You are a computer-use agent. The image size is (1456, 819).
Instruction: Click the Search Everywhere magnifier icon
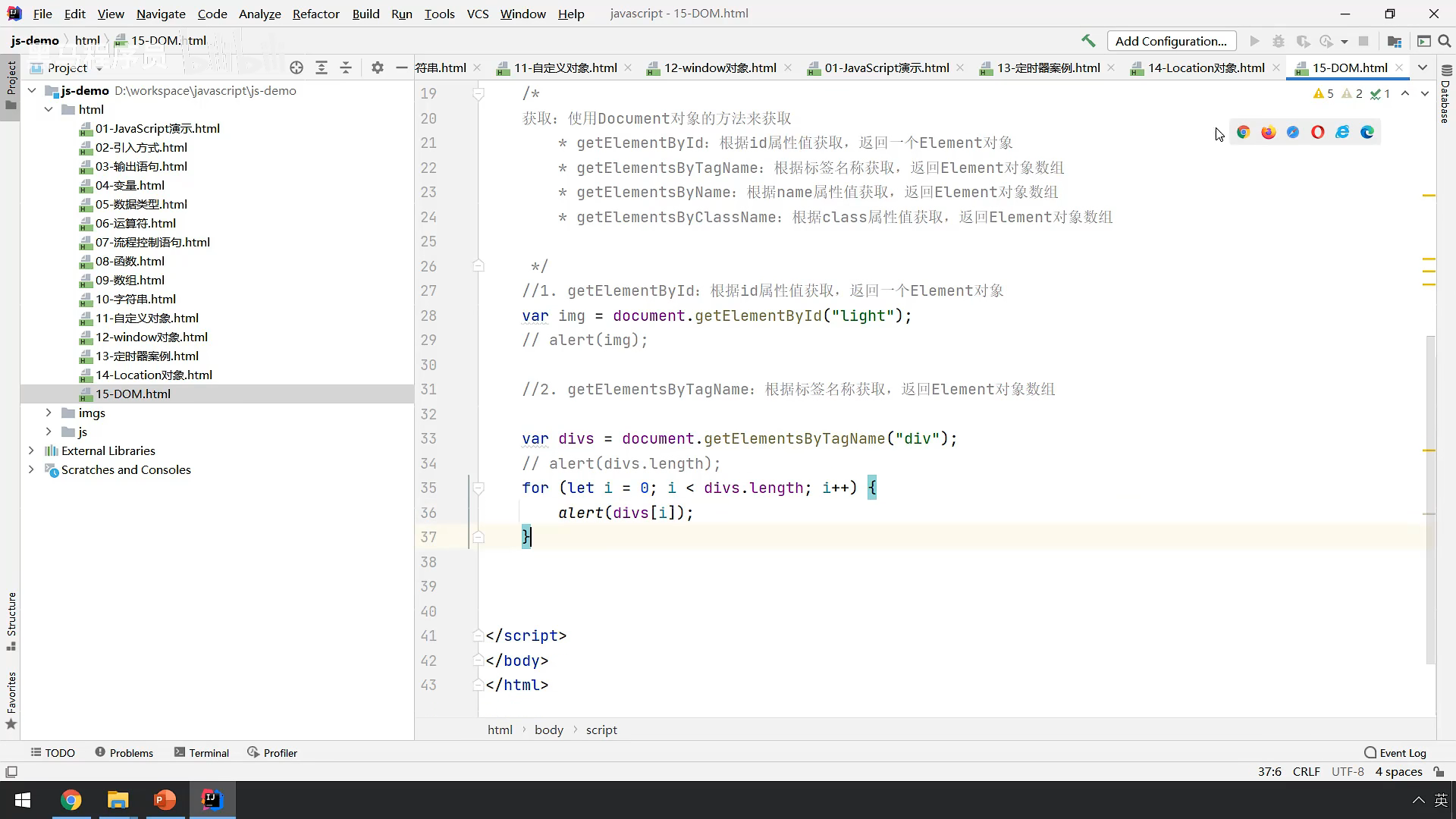tap(1445, 41)
